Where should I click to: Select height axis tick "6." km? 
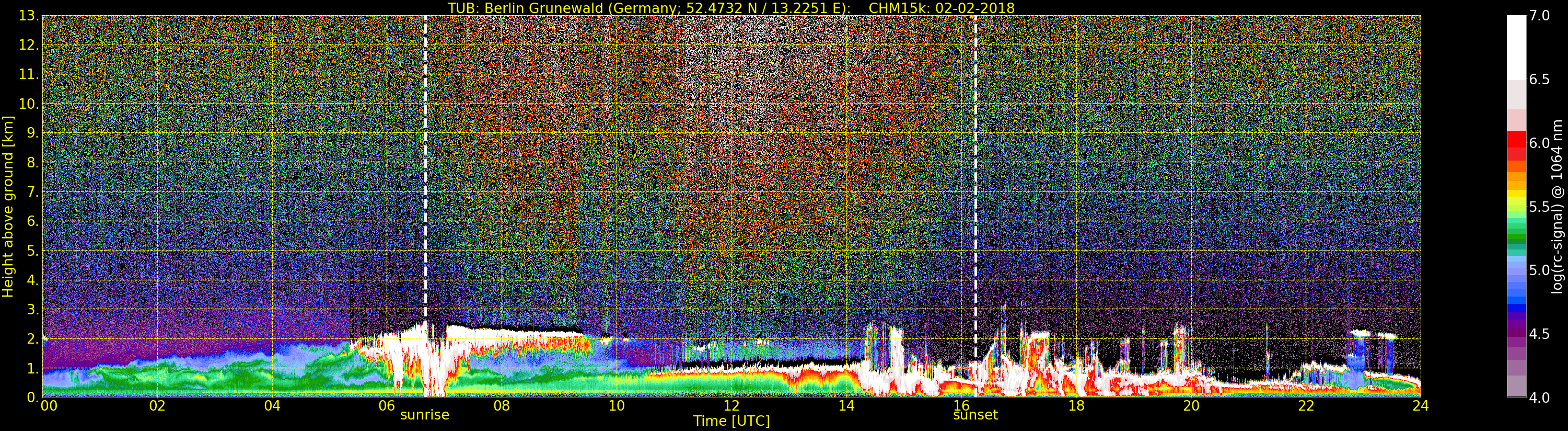pyautogui.click(x=32, y=221)
